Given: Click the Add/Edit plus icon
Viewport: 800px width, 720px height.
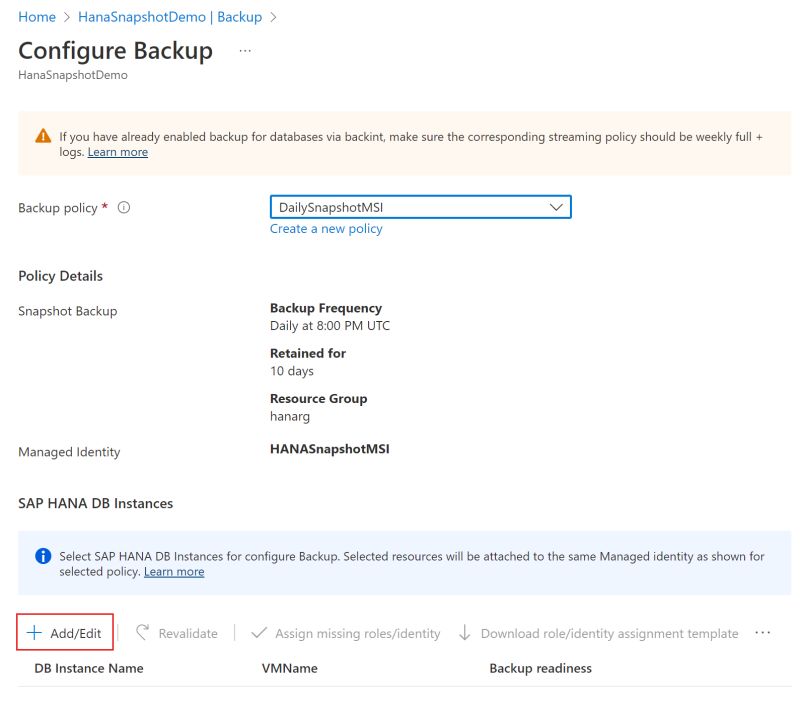Looking at the screenshot, I should click(34, 633).
